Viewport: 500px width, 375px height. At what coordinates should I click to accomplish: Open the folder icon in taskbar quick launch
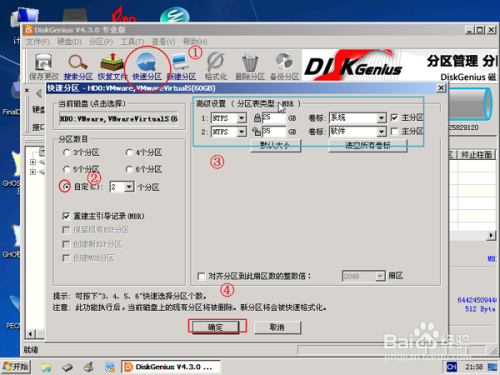[x=46, y=367]
